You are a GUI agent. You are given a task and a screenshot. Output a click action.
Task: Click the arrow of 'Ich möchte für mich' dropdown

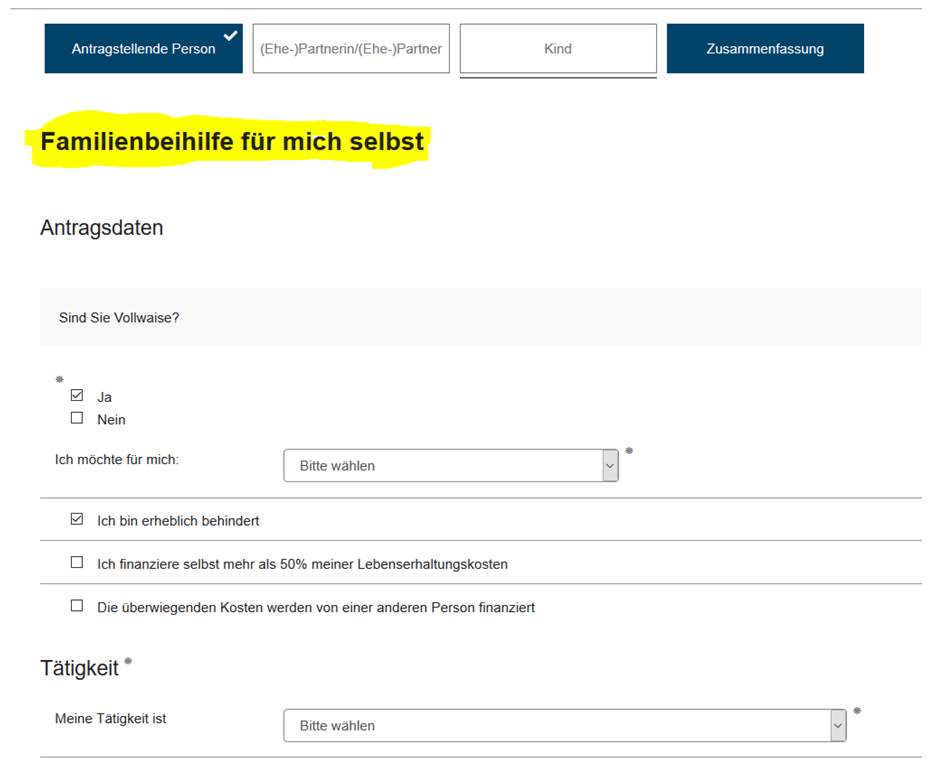[609, 466]
